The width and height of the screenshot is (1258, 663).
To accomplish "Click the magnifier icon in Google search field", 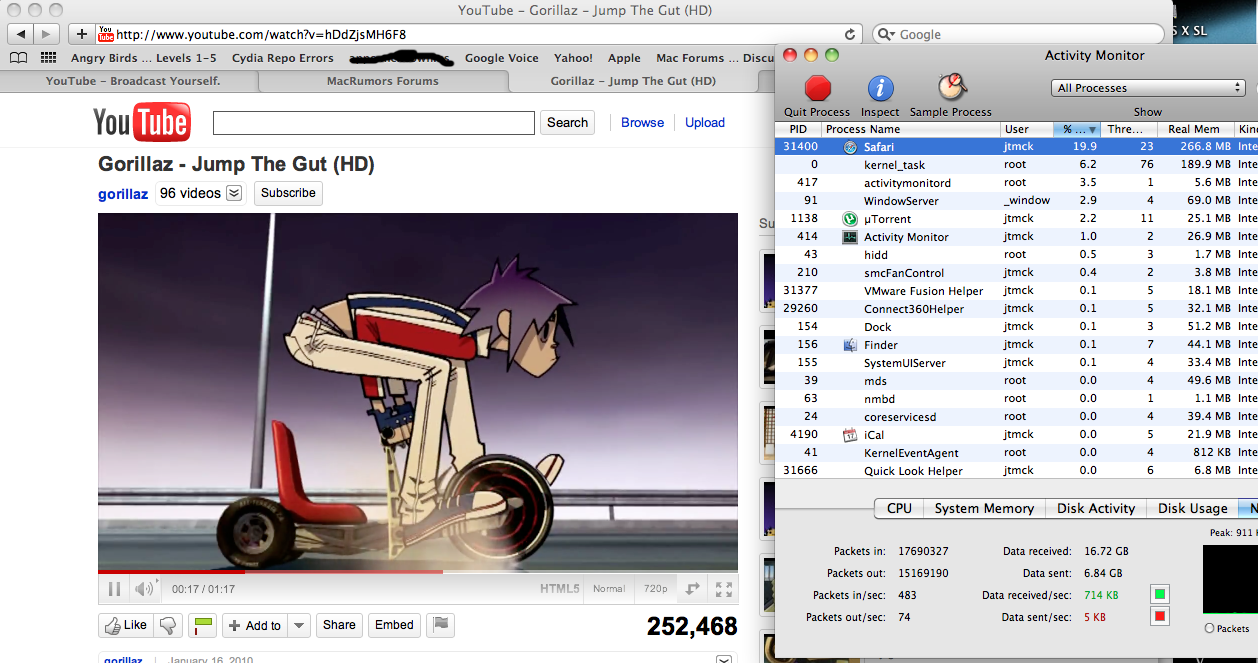I will (x=886, y=34).
